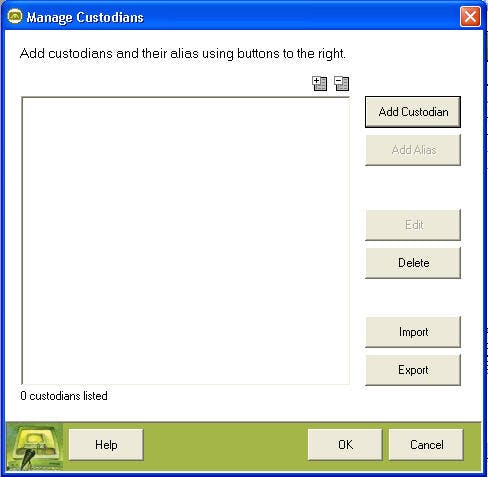Collapse all custodians with the minus-list icon
The image size is (488, 477).
pos(342,83)
